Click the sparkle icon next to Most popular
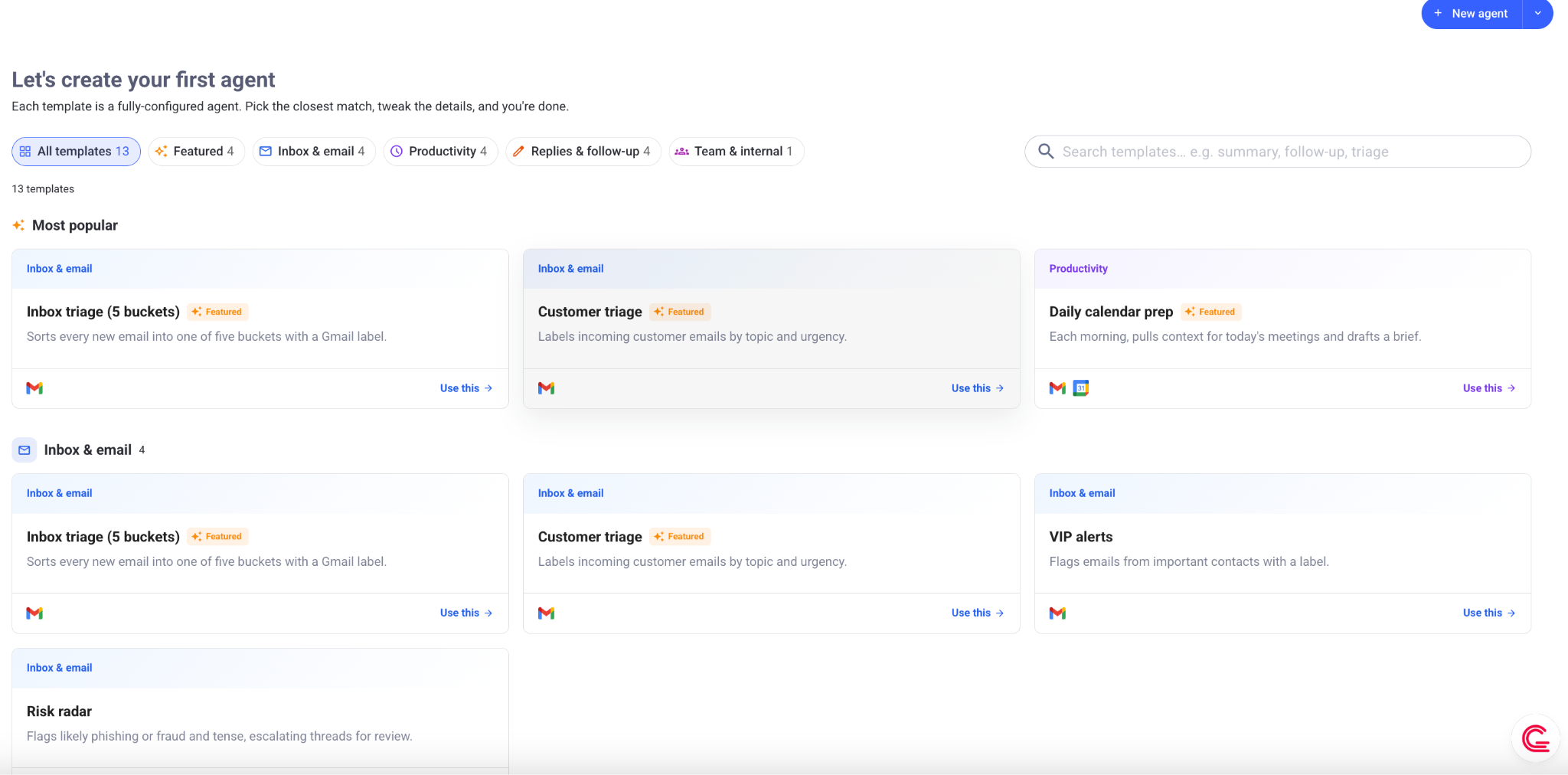This screenshot has height=775, width=1568. pyautogui.click(x=18, y=225)
